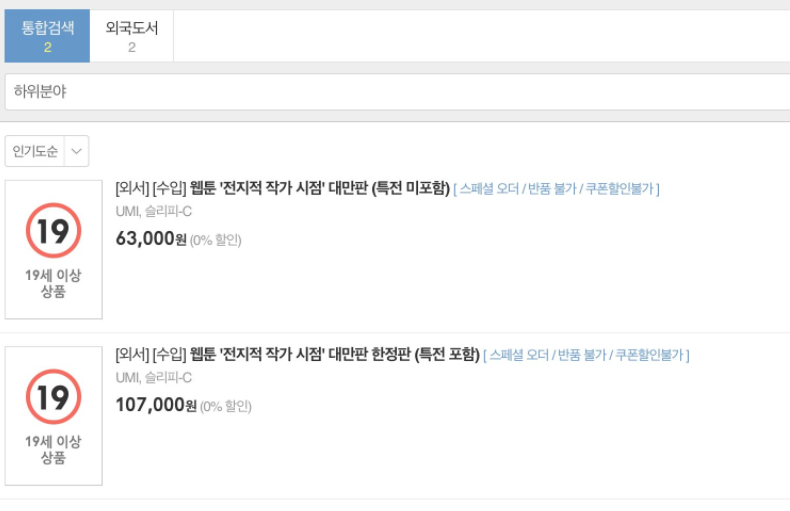Open the 대만판 (특전 미포함) product title link
The height and width of the screenshot is (511, 790).
319,188
